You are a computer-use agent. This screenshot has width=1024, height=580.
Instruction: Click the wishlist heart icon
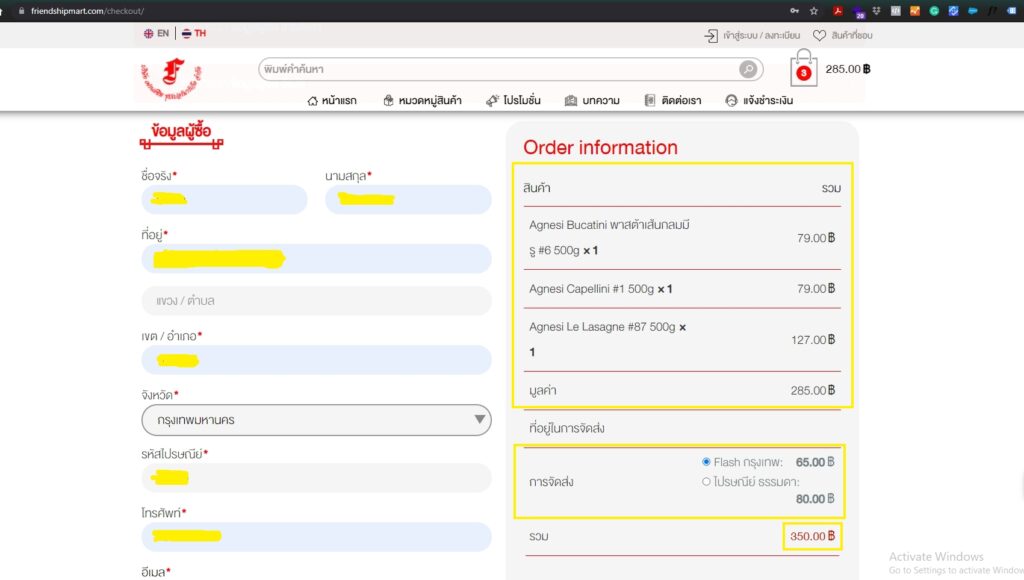click(819, 35)
